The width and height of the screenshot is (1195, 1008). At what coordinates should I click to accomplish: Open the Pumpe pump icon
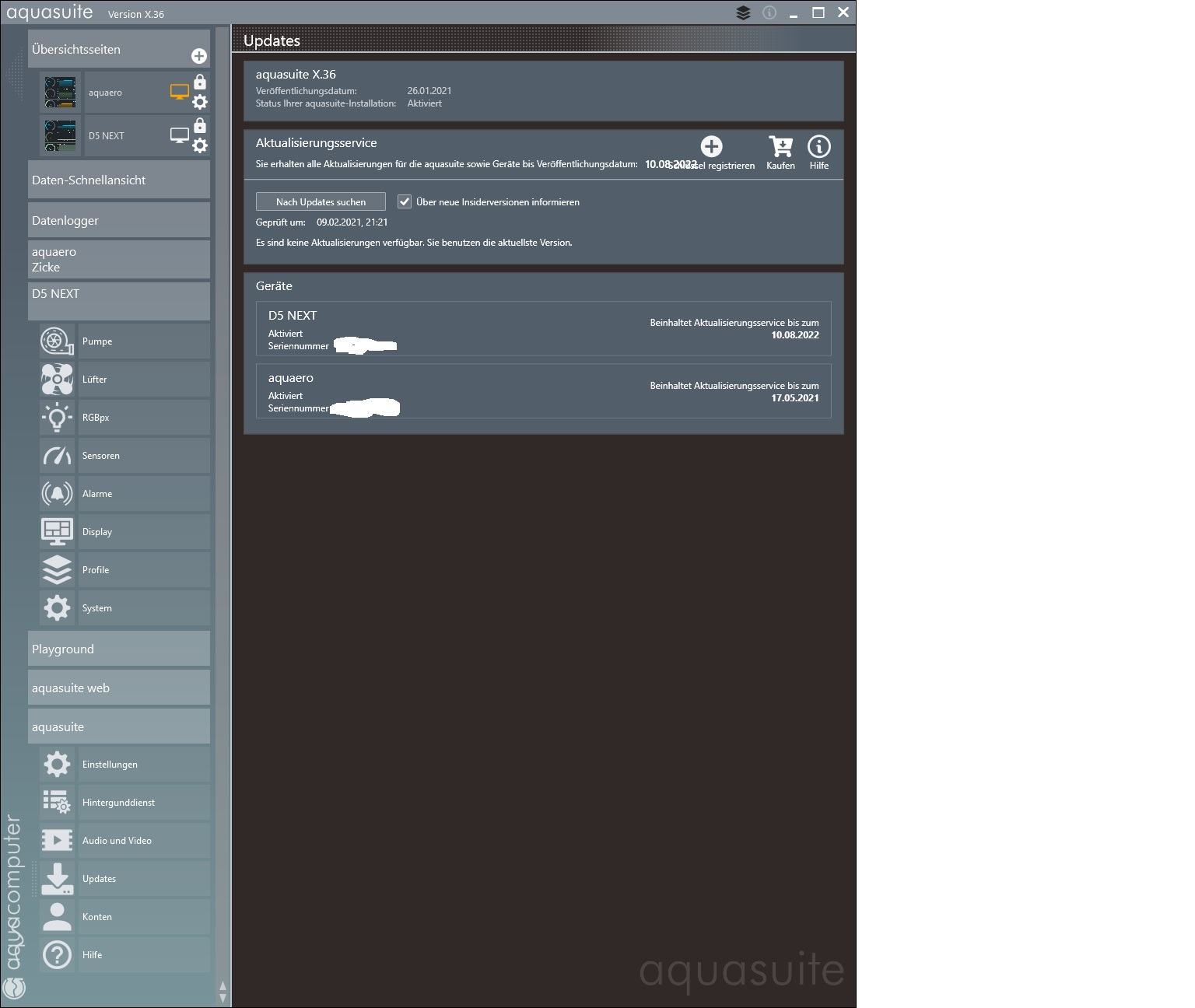57,341
